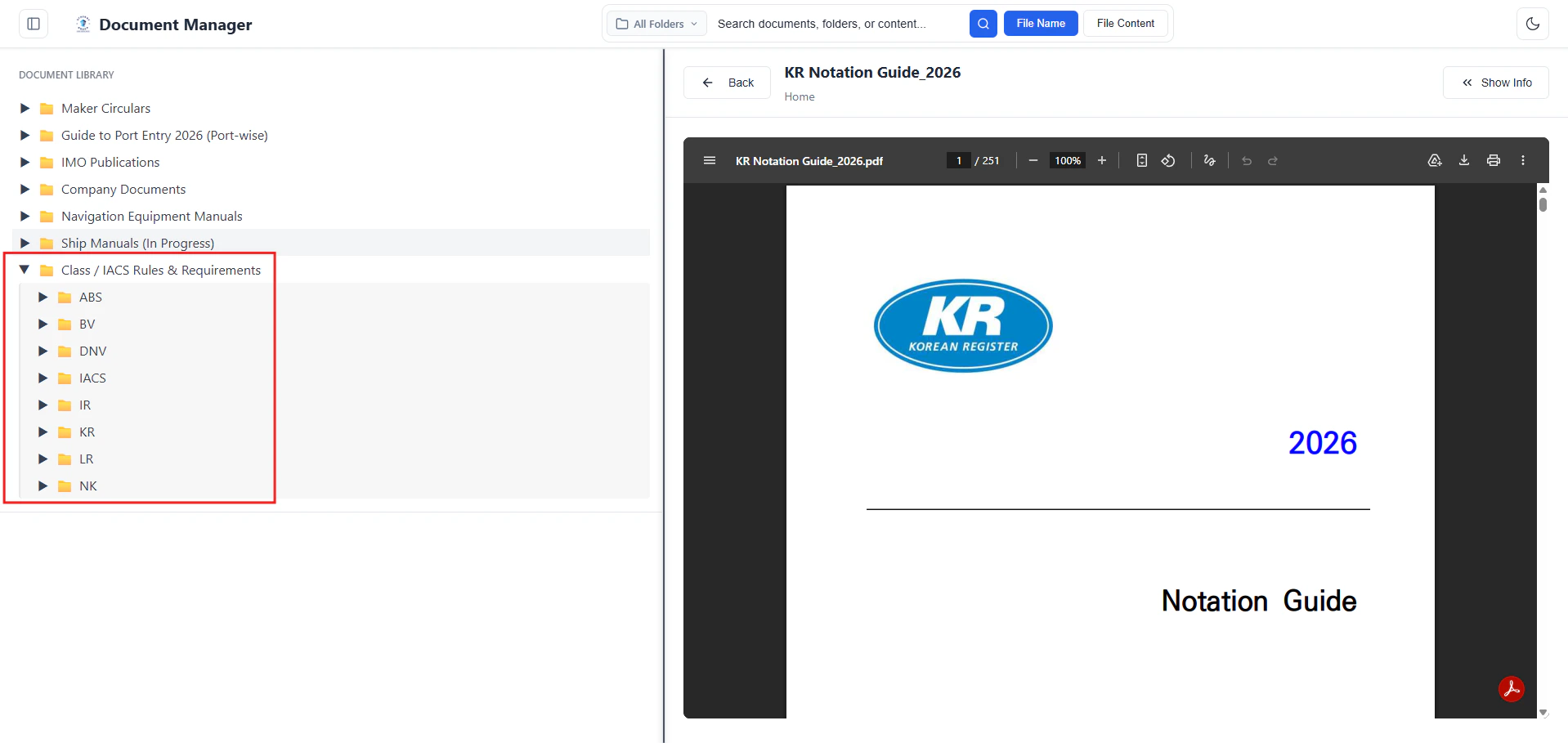Switch to dark mode moon icon

tap(1532, 24)
